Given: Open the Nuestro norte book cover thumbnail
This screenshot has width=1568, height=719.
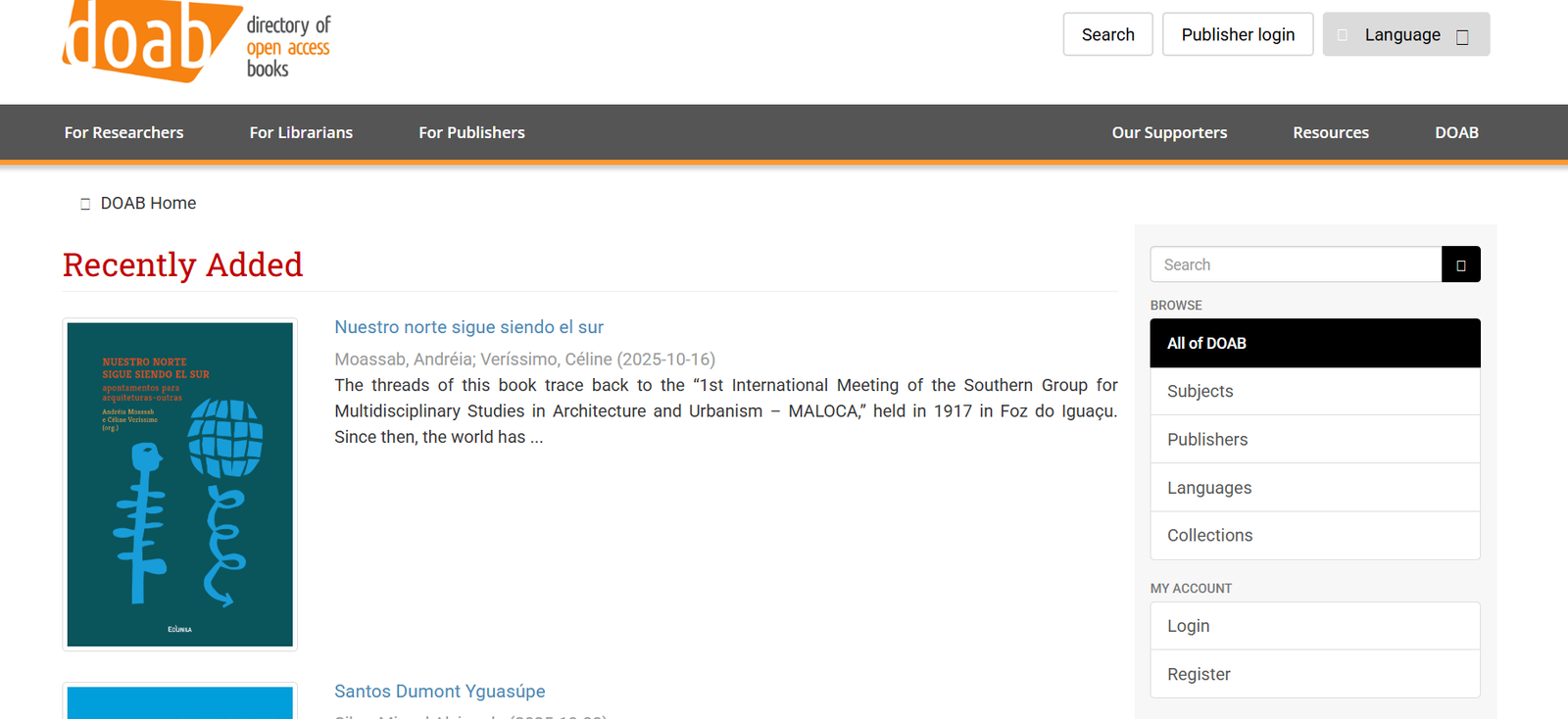Looking at the screenshot, I should (180, 484).
